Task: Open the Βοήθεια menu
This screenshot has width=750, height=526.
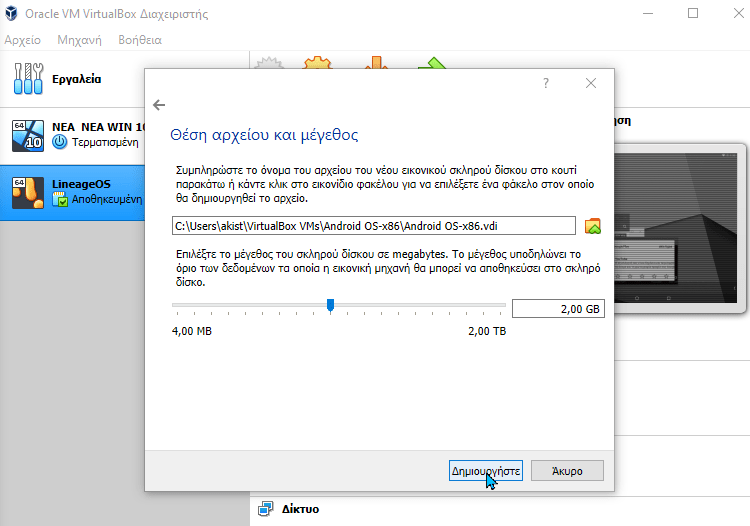Action: (140, 40)
